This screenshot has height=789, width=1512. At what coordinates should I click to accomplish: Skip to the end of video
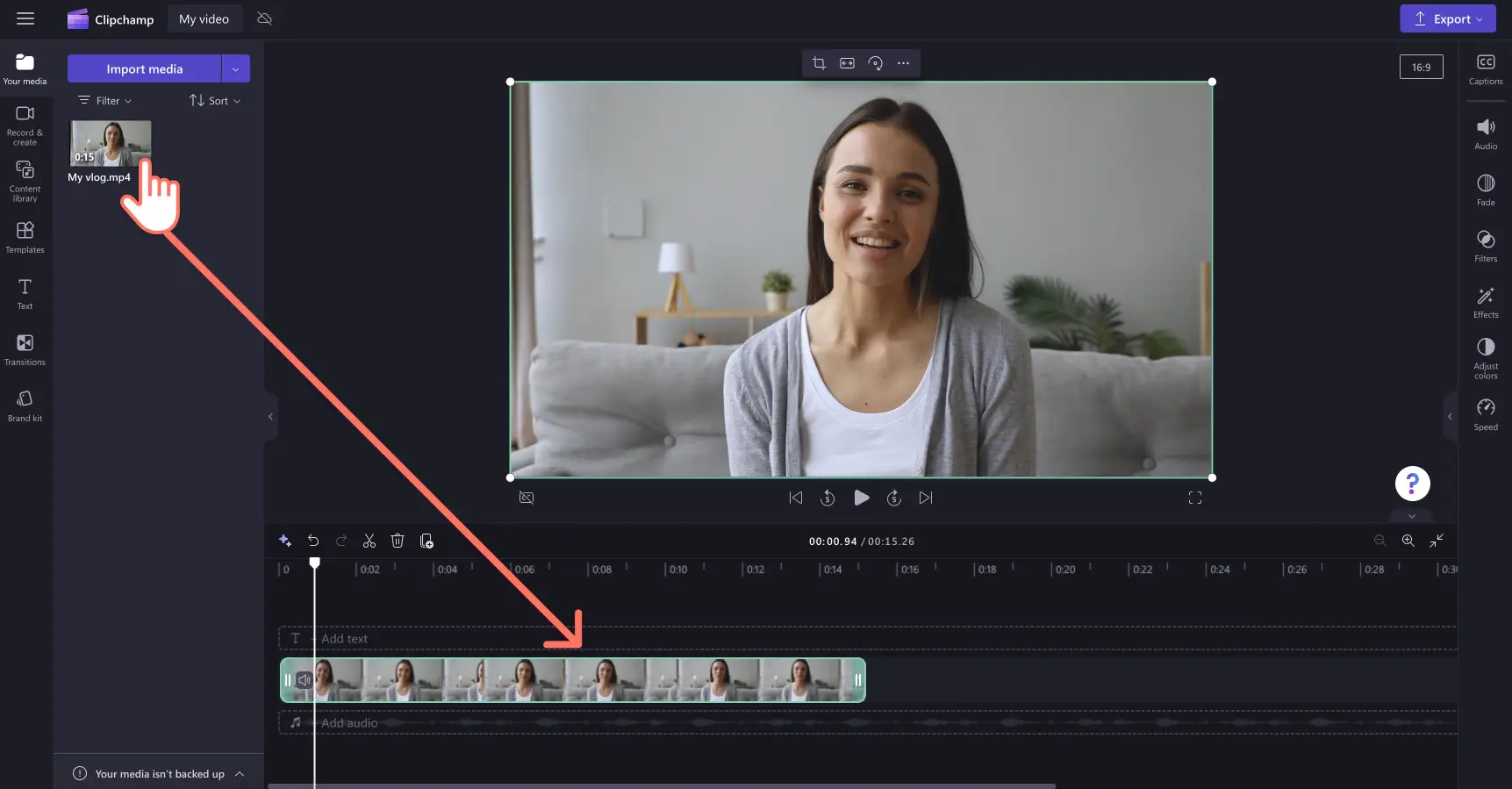[926, 498]
